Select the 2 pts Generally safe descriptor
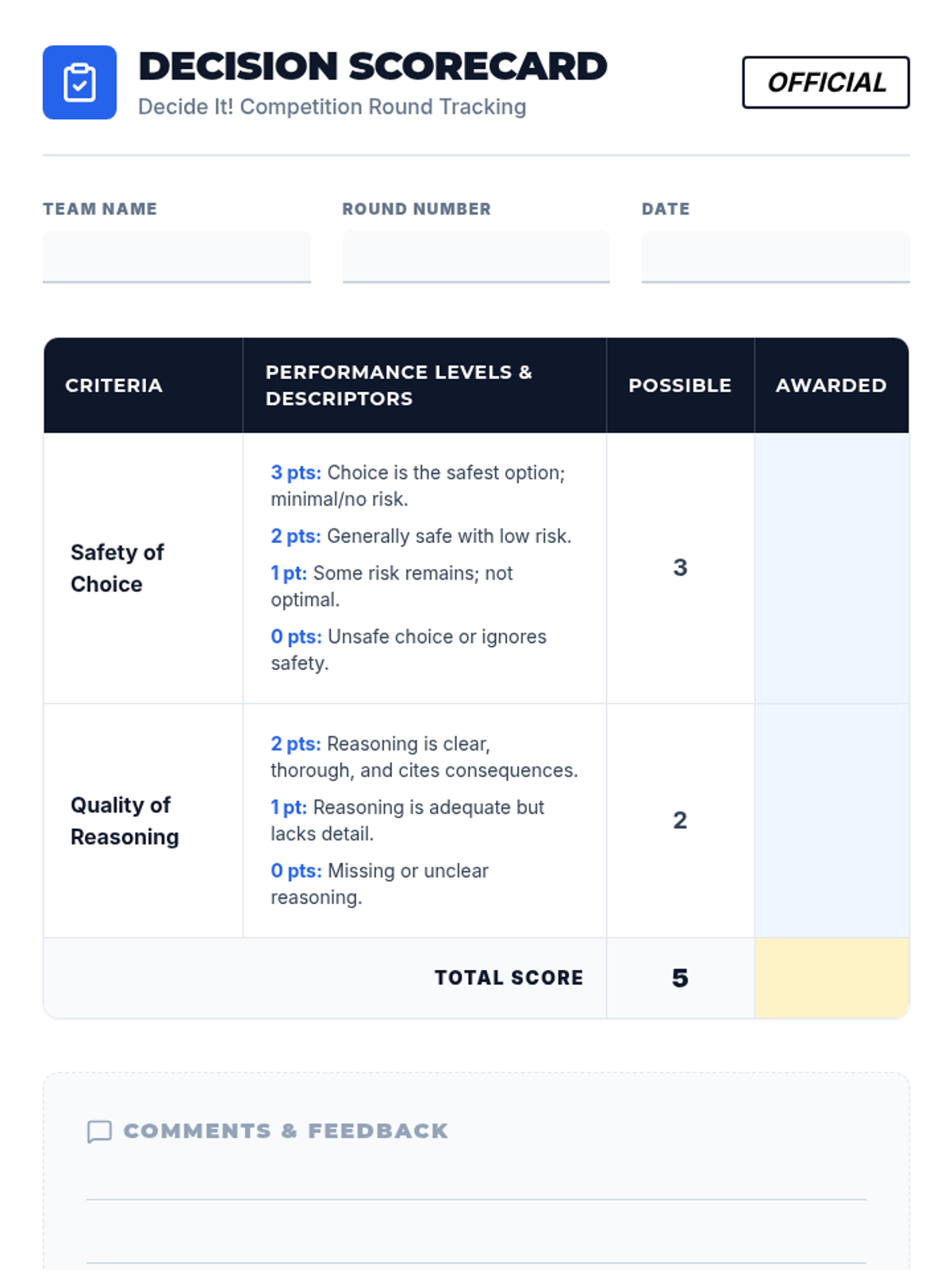This screenshot has height=1270, width=952. coord(420,537)
